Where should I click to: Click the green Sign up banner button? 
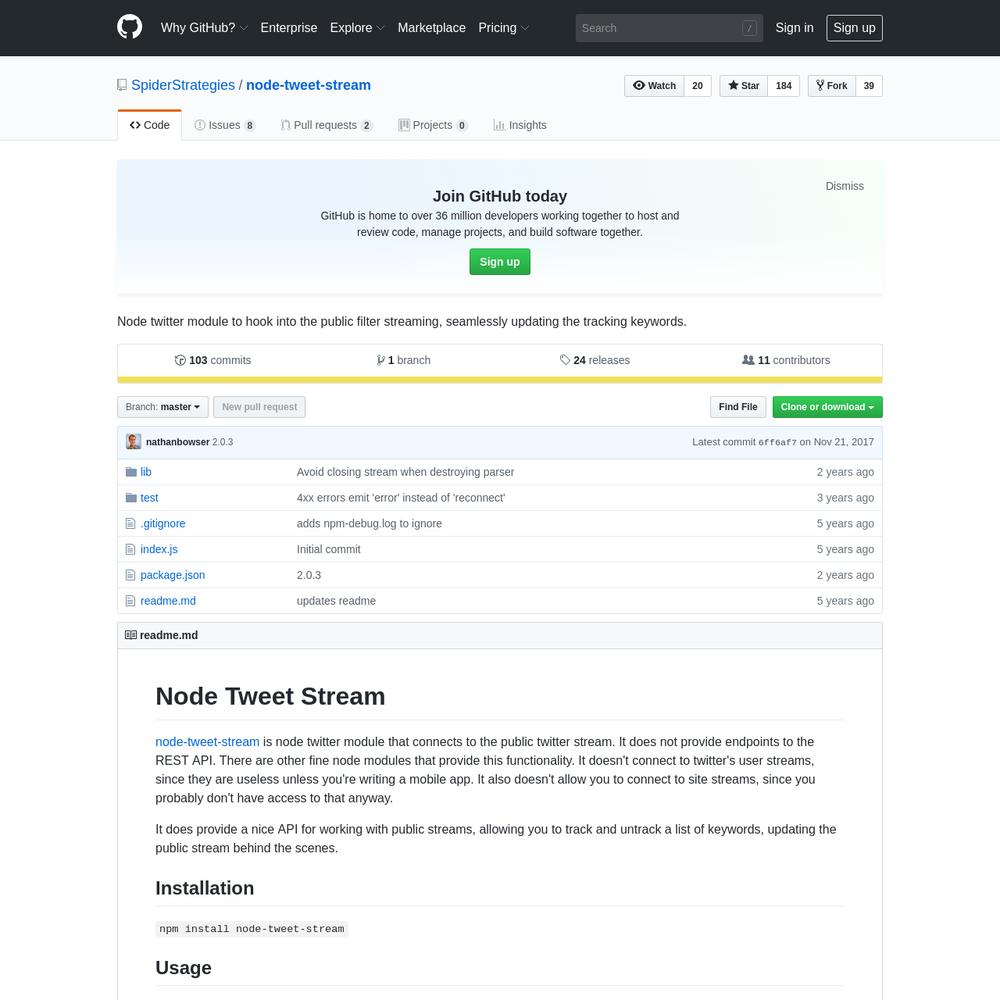coord(499,262)
